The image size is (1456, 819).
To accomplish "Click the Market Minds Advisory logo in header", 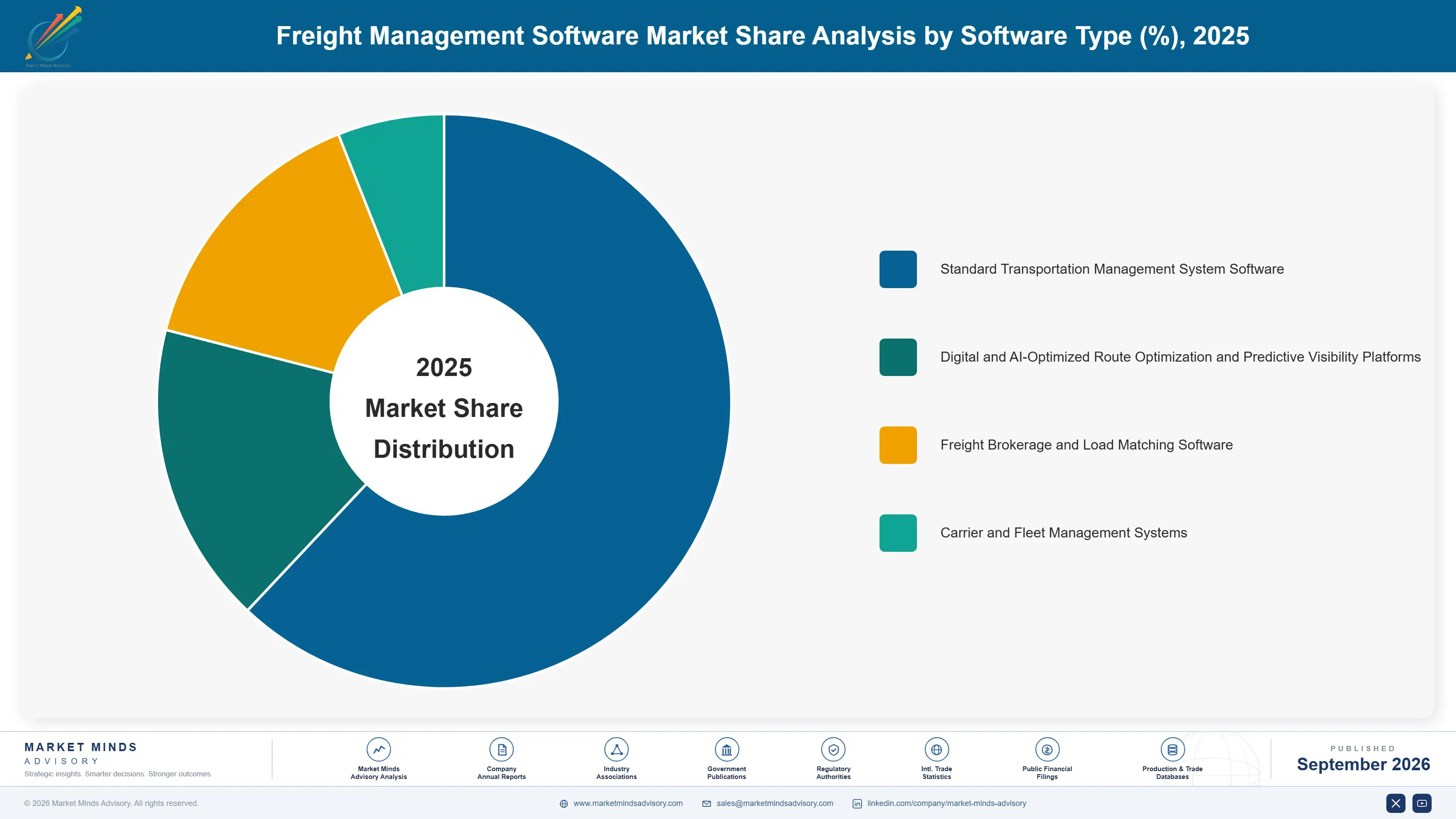I will (x=53, y=37).
